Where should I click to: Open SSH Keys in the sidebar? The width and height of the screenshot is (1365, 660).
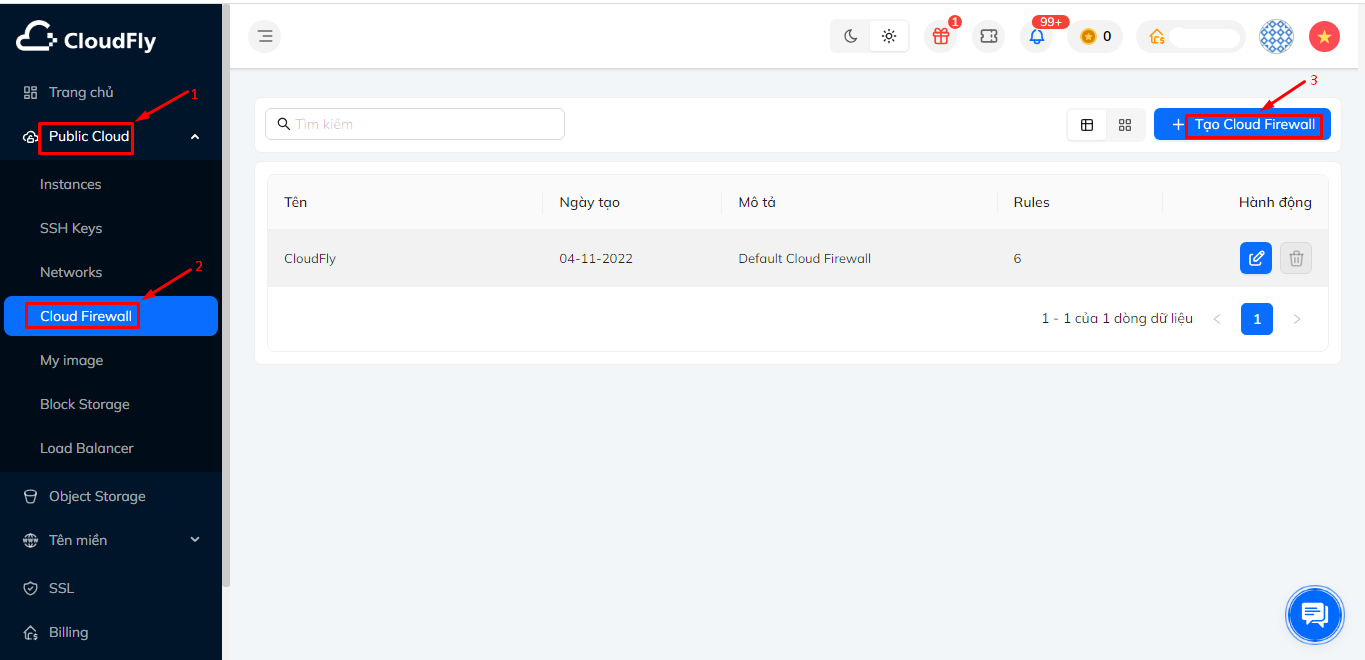click(x=111, y=228)
